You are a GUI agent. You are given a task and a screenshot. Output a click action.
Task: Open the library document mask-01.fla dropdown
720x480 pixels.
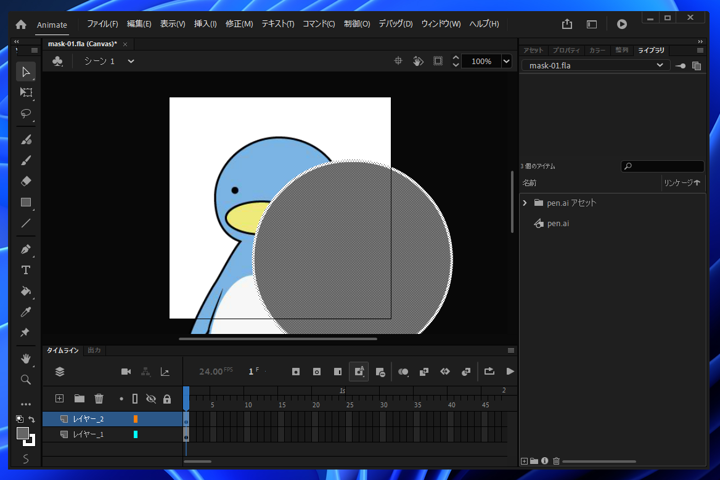coord(596,65)
